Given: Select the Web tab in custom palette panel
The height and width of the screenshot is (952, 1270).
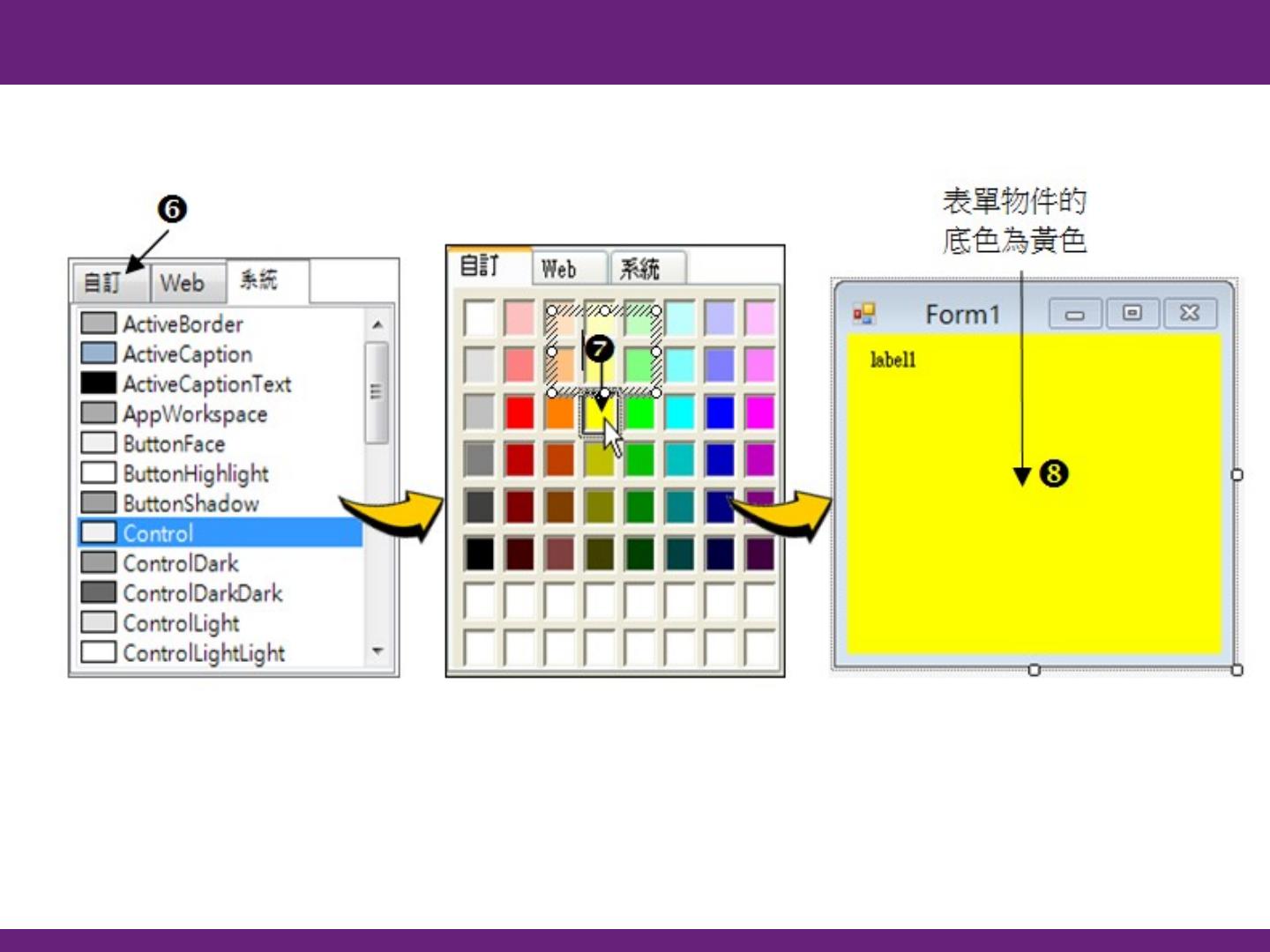Looking at the screenshot, I should (560, 269).
